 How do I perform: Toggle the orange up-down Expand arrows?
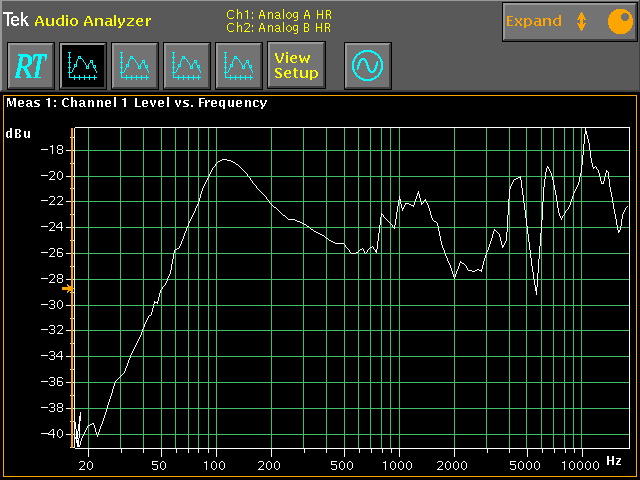tap(581, 21)
